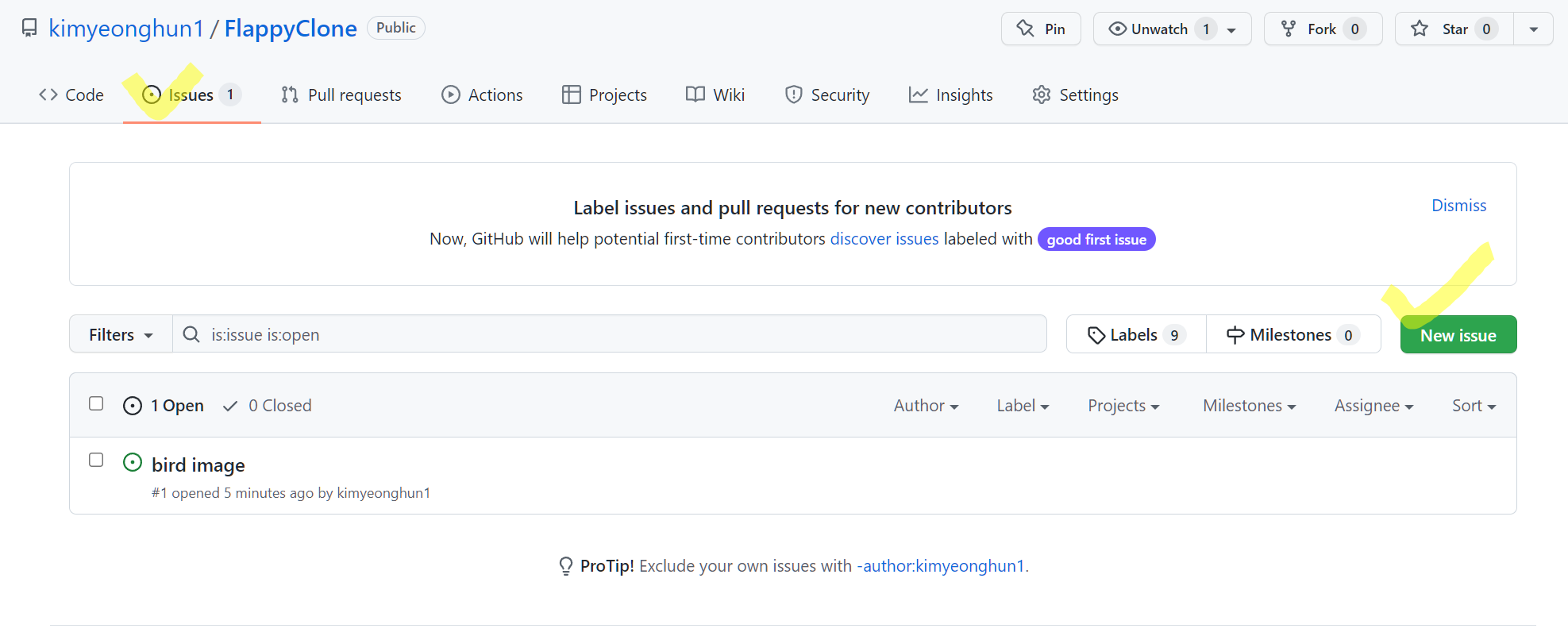Expand the Sort dropdown
Image resolution: width=1568 pixels, height=636 pixels.
pyautogui.click(x=1474, y=406)
